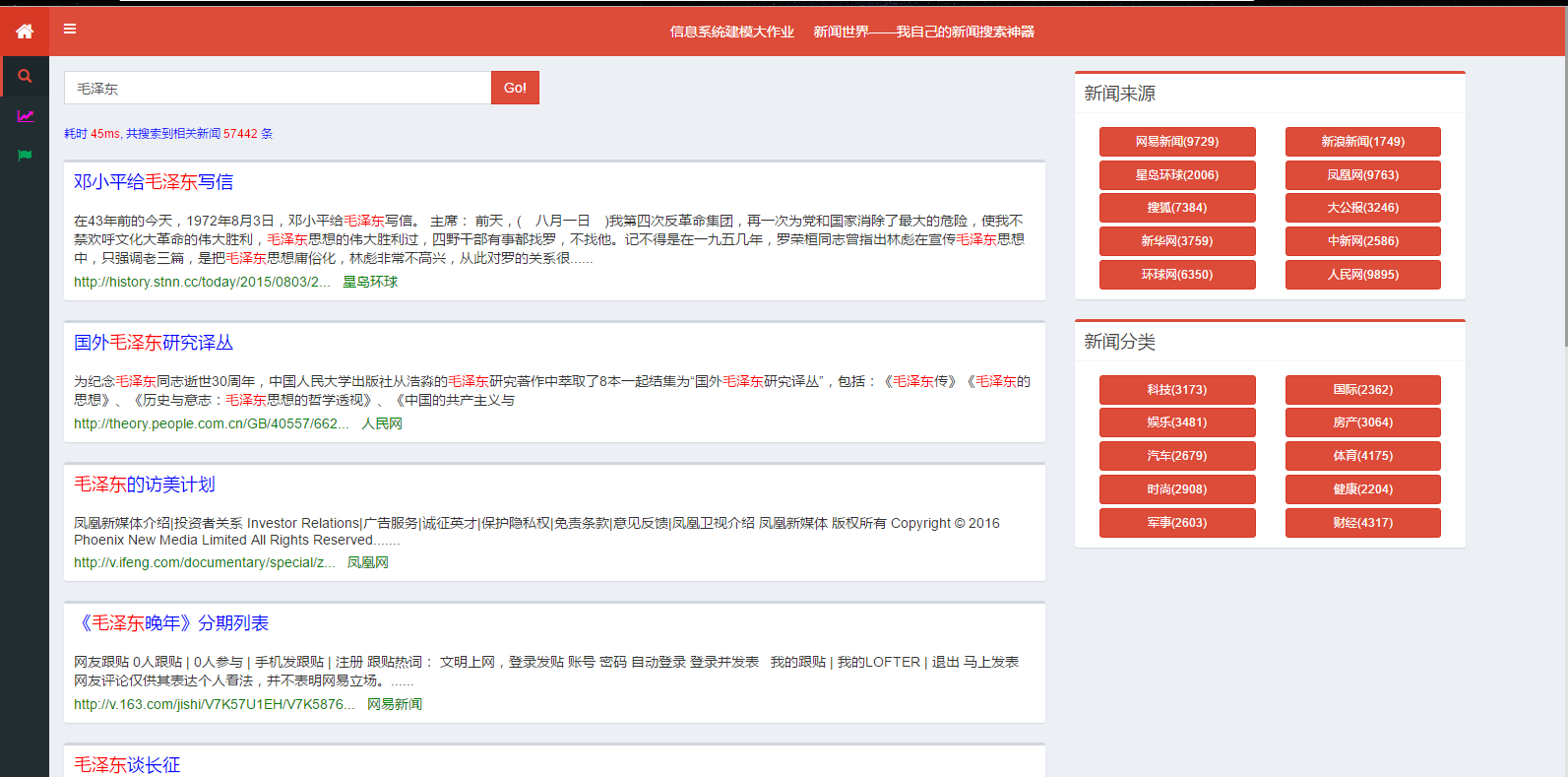Open the 信息系统建模大作业 header link
This screenshot has width=1568, height=777.
tap(731, 32)
